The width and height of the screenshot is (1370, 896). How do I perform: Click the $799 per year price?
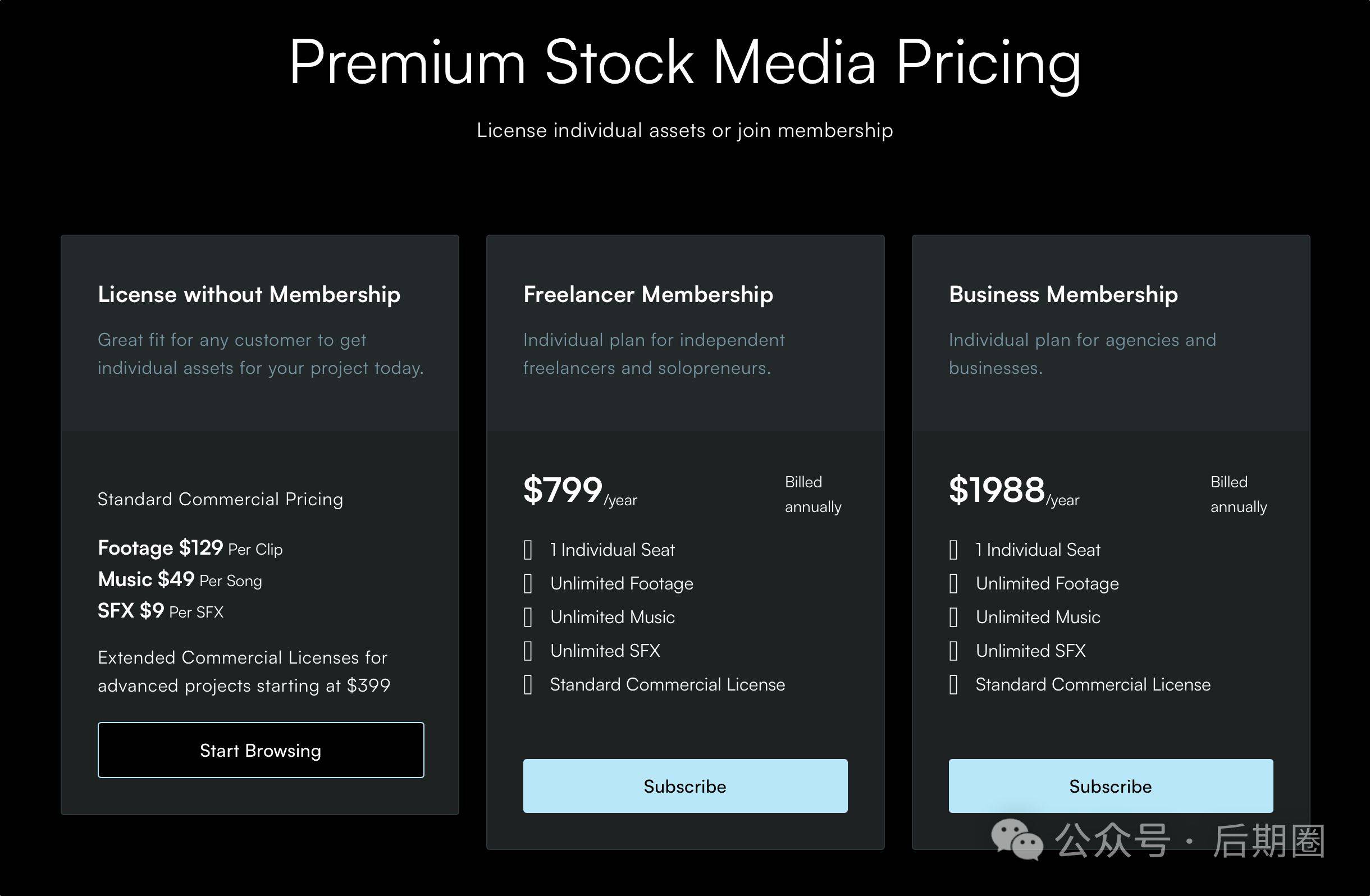coord(580,491)
